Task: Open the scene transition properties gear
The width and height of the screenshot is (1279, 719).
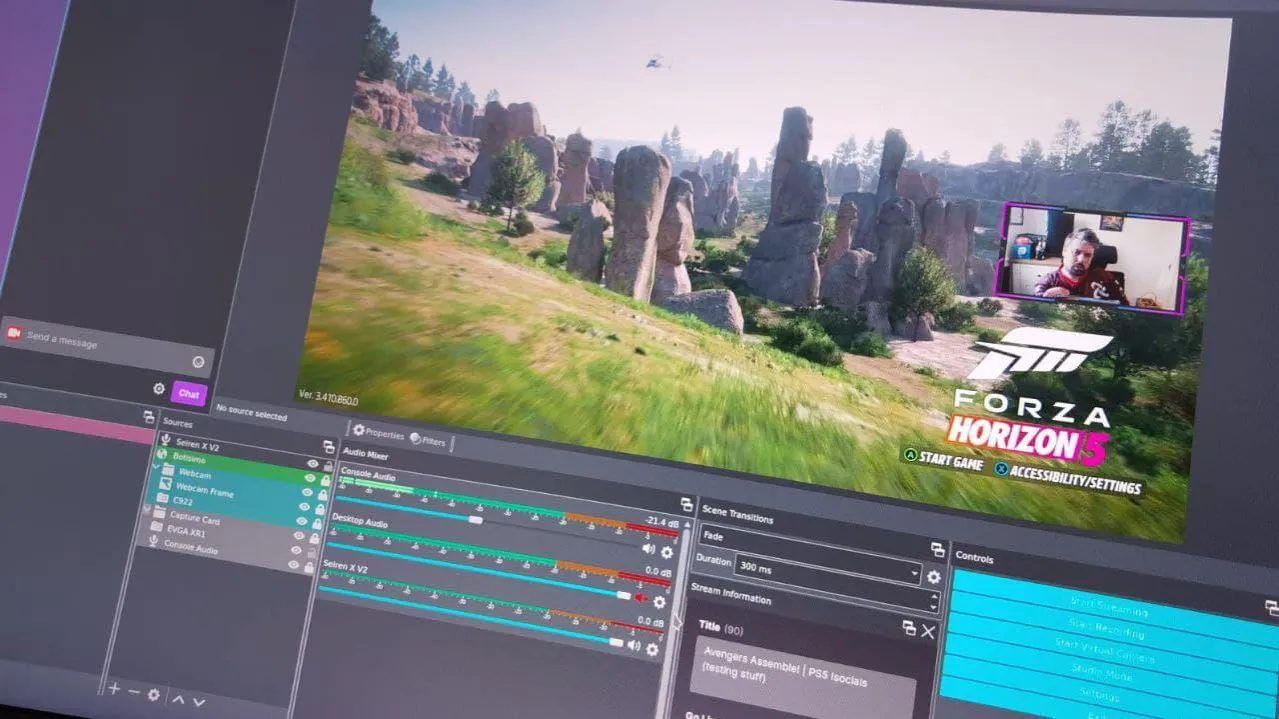Action: [933, 577]
